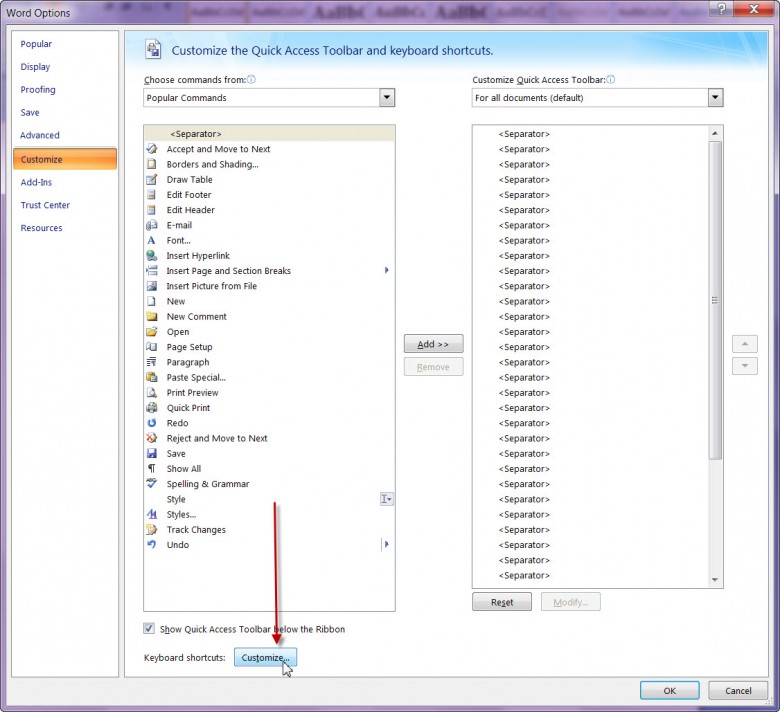Select the Show All pilcrow icon
Viewport: 780px width, 712px height.
pyautogui.click(x=152, y=469)
